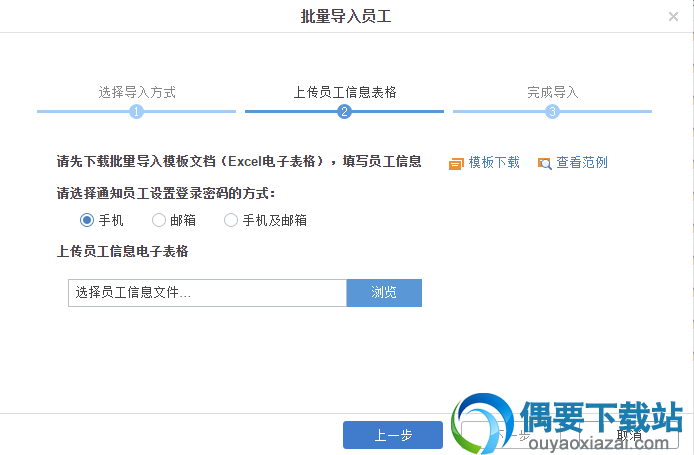
Task: Click the view example magnifier icon
Action: (544, 163)
